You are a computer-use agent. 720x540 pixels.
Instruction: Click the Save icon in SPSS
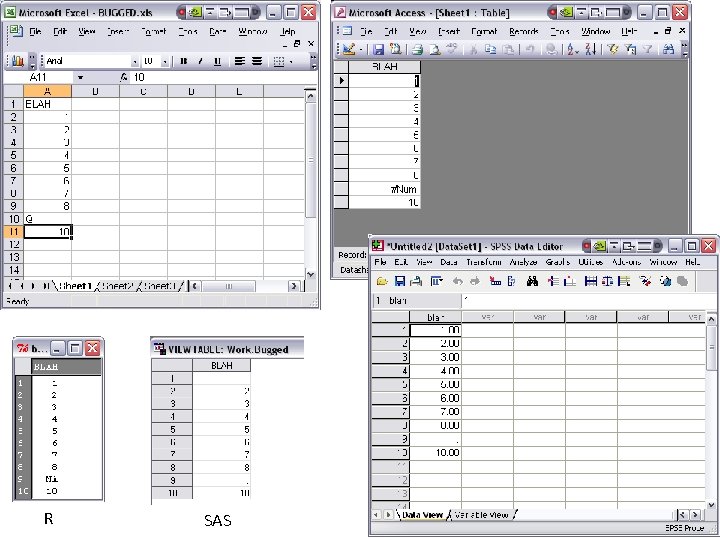click(x=399, y=281)
